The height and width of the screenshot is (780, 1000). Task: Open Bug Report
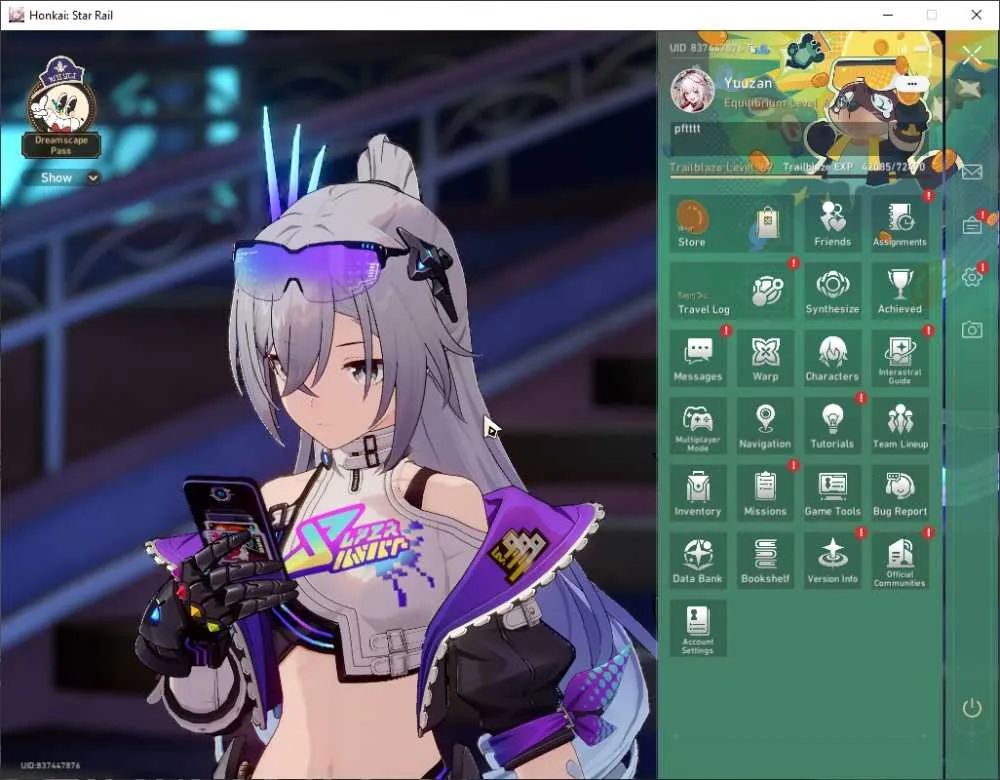(899, 494)
